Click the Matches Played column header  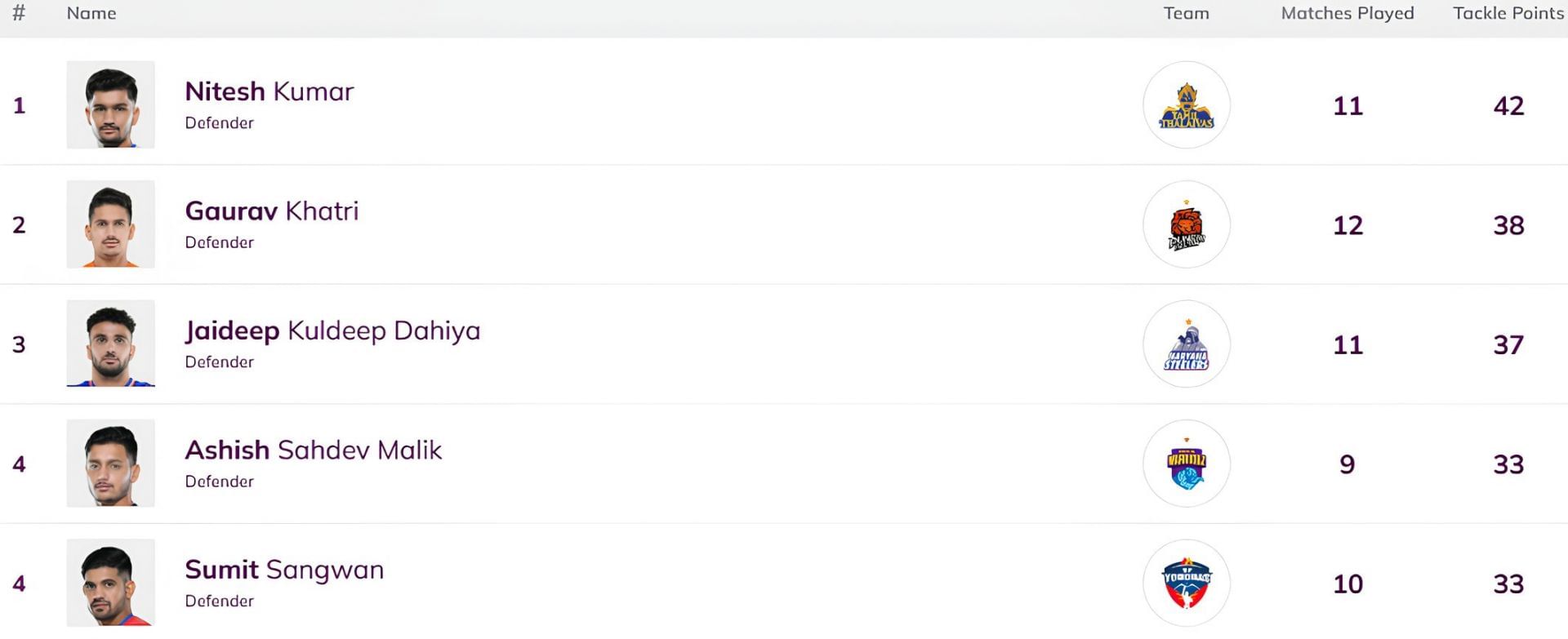[1347, 13]
